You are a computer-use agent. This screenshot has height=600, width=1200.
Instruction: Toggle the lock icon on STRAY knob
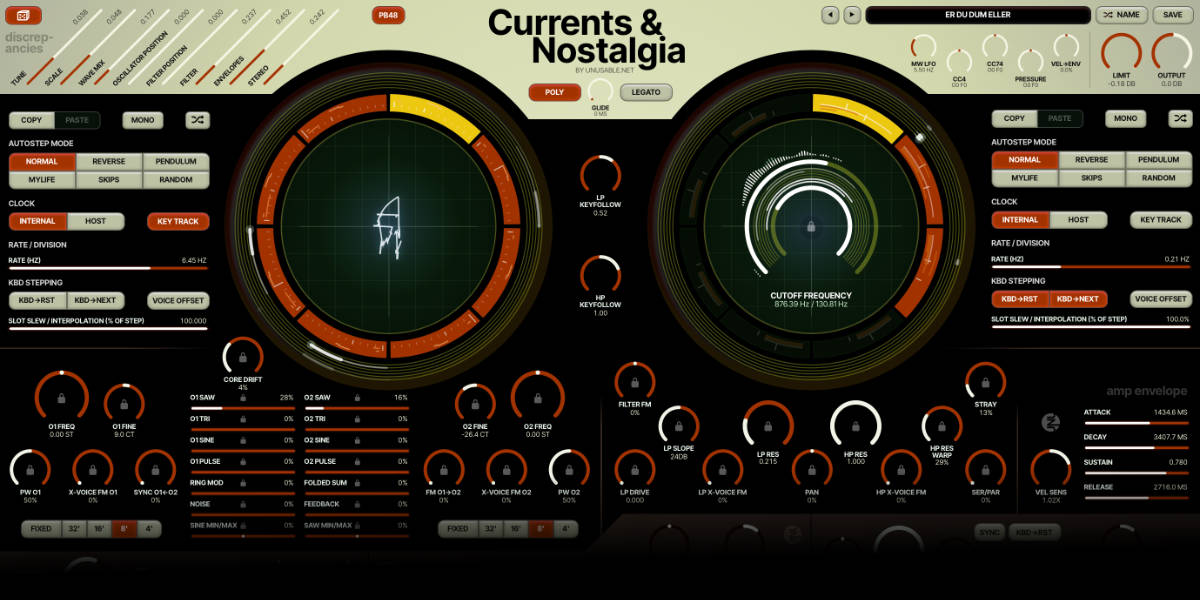(986, 384)
